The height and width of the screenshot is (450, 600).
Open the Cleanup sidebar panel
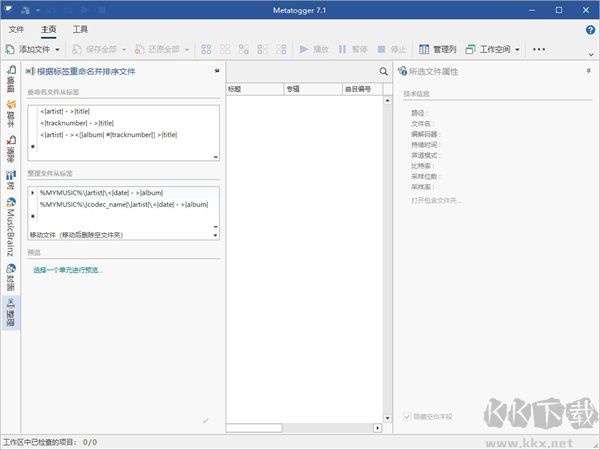click(x=11, y=148)
